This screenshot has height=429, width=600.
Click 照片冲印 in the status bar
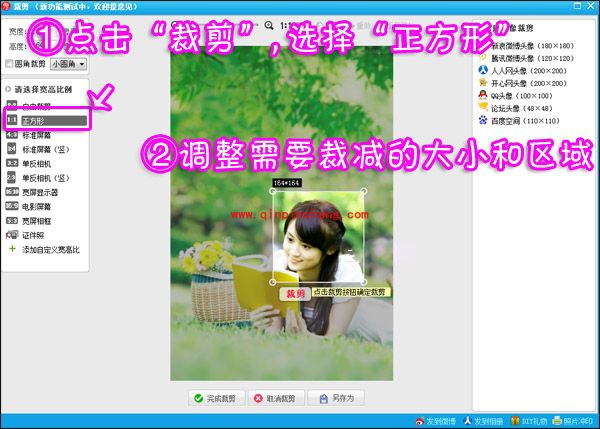[x=576, y=421]
